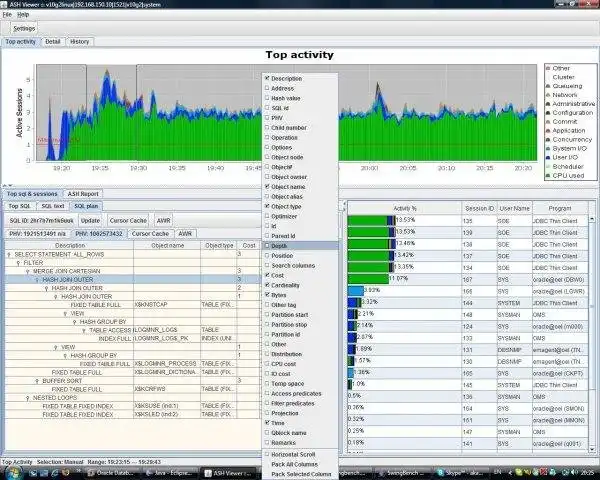Click the Settings button

pyautogui.click(x=24, y=28)
